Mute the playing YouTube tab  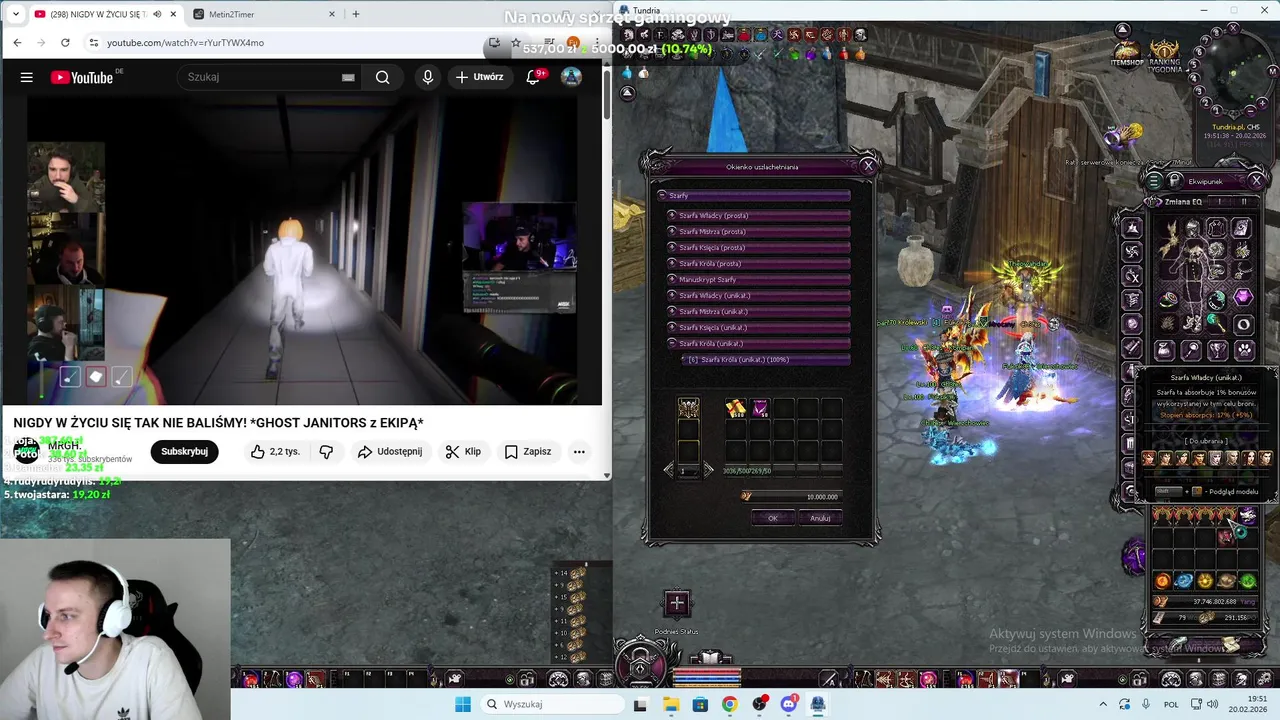pyautogui.click(x=157, y=14)
